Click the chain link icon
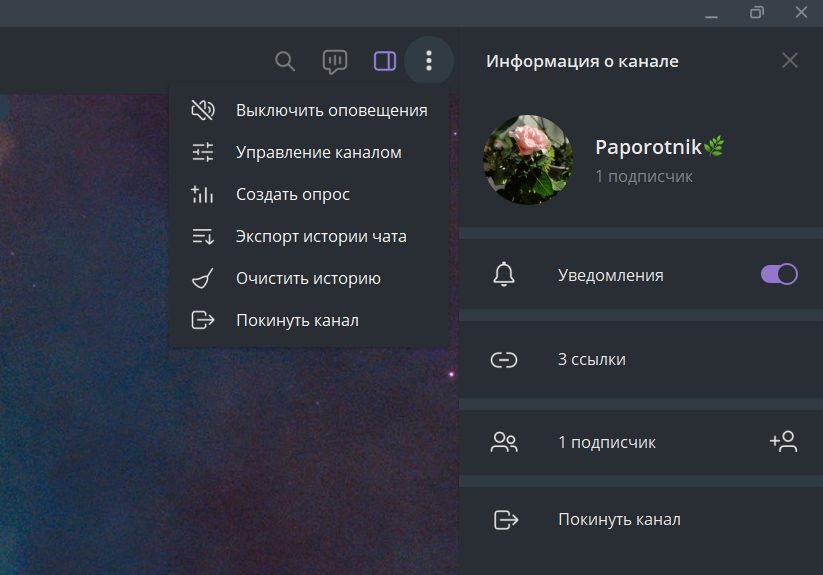This screenshot has height=575, width=823. [x=504, y=360]
